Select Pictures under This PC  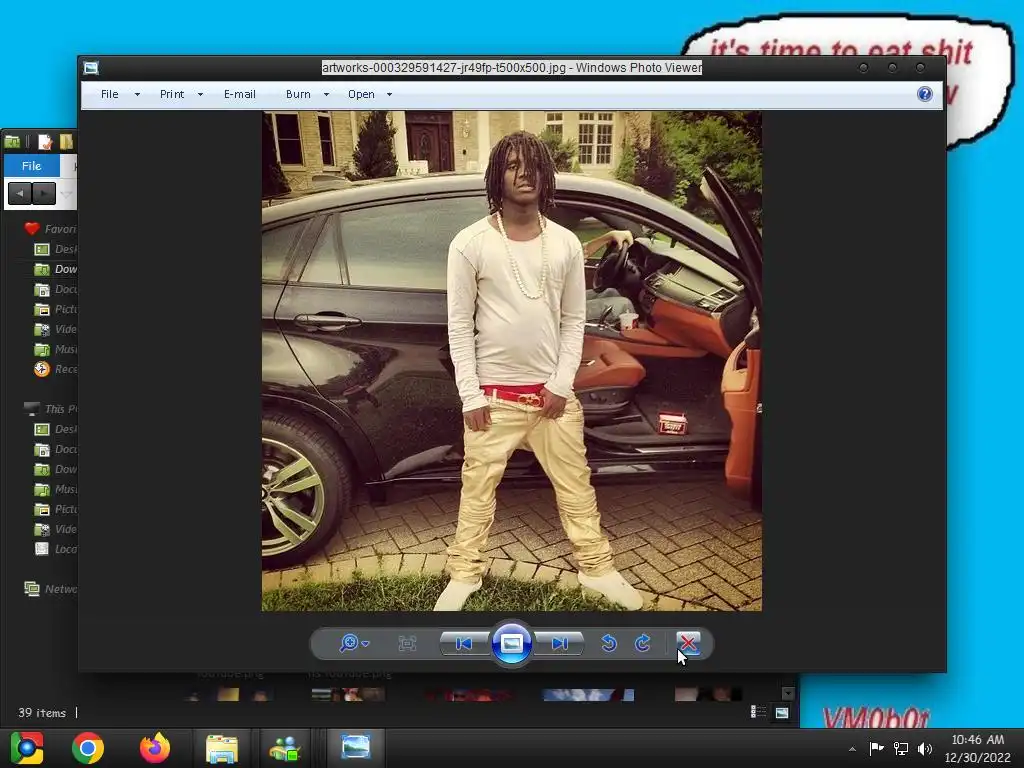pos(56,509)
